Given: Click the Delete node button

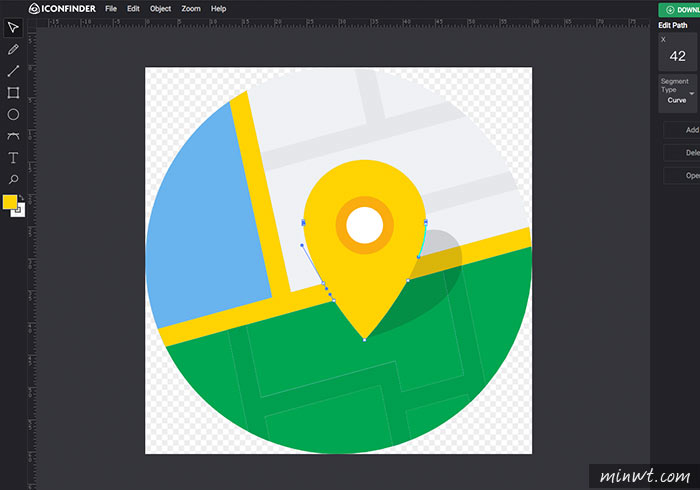Looking at the screenshot, I should tap(682, 153).
